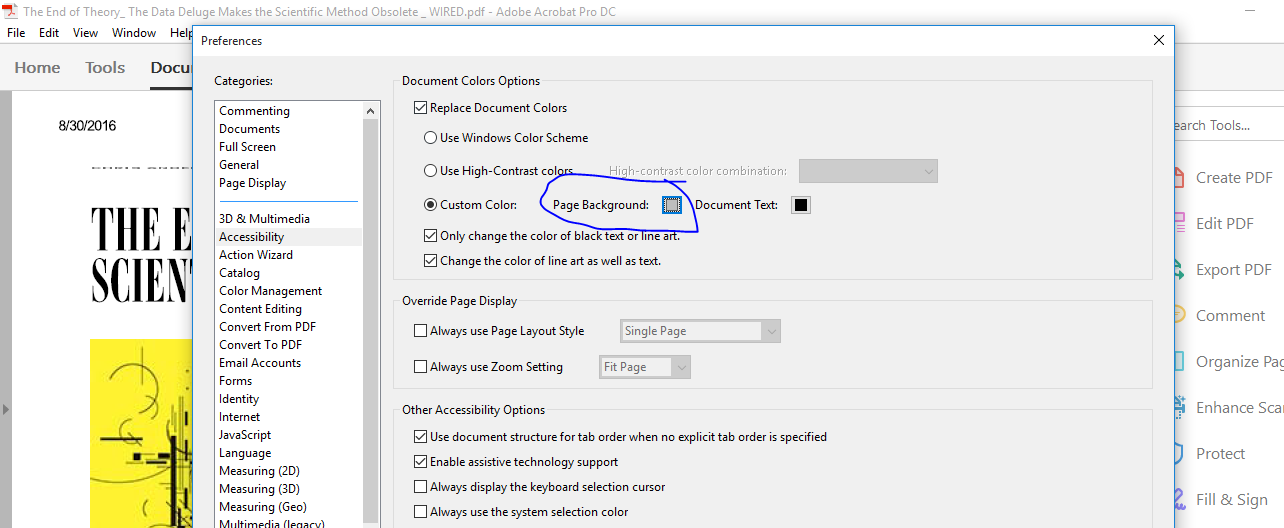Screen dimensions: 1284x528
Task: Toggle Always display the keyboard selection cursor
Action: pos(420,487)
